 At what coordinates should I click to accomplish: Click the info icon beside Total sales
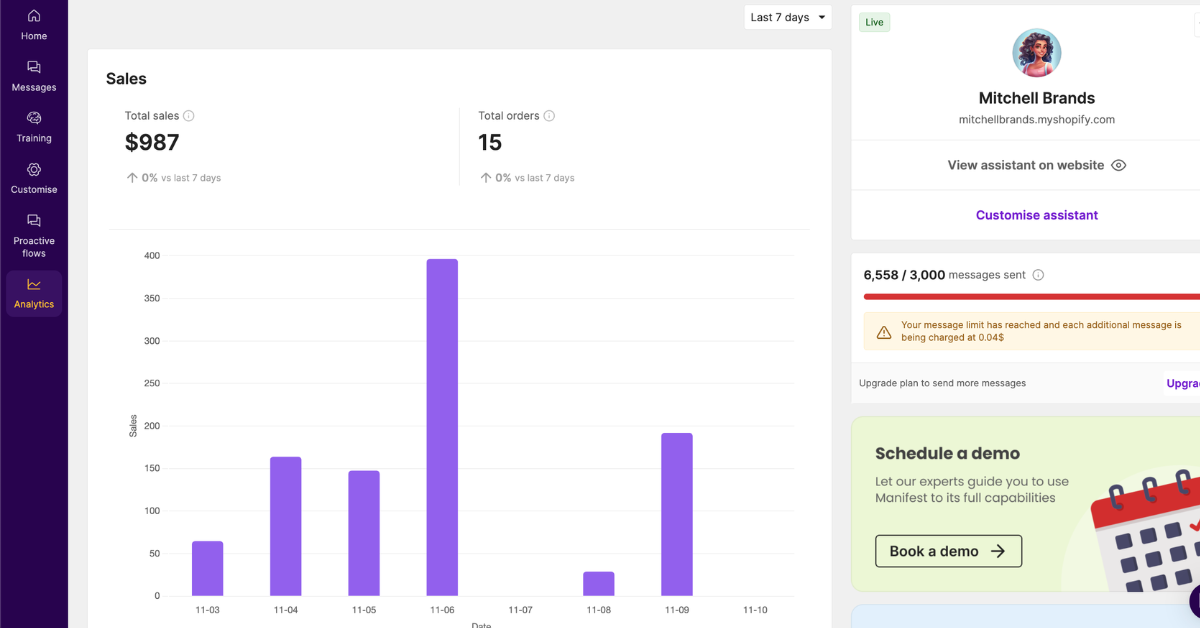pos(189,115)
